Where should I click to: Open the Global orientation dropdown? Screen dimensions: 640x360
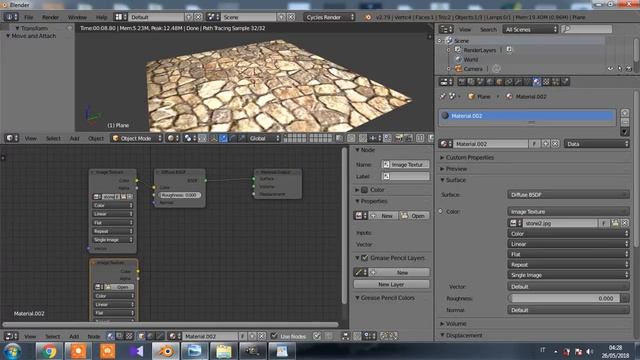(264, 138)
